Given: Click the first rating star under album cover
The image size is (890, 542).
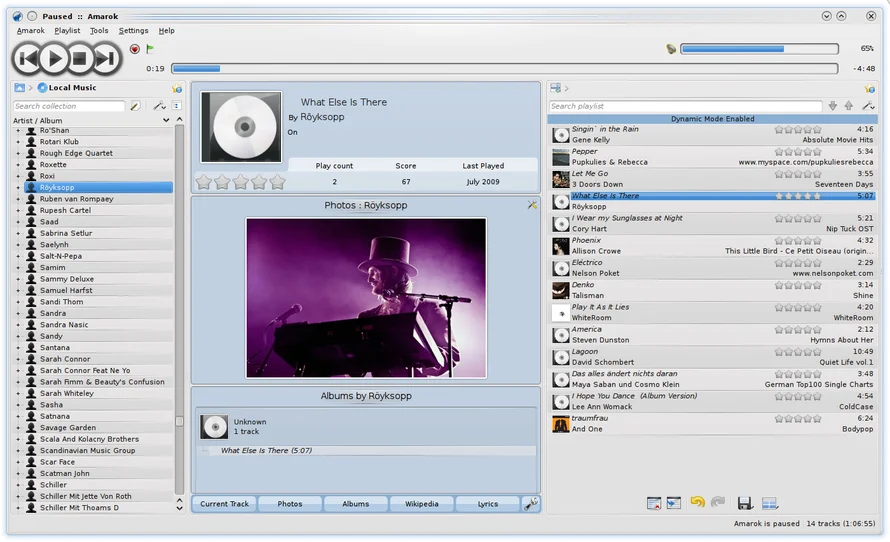Looking at the screenshot, I should tap(204, 182).
